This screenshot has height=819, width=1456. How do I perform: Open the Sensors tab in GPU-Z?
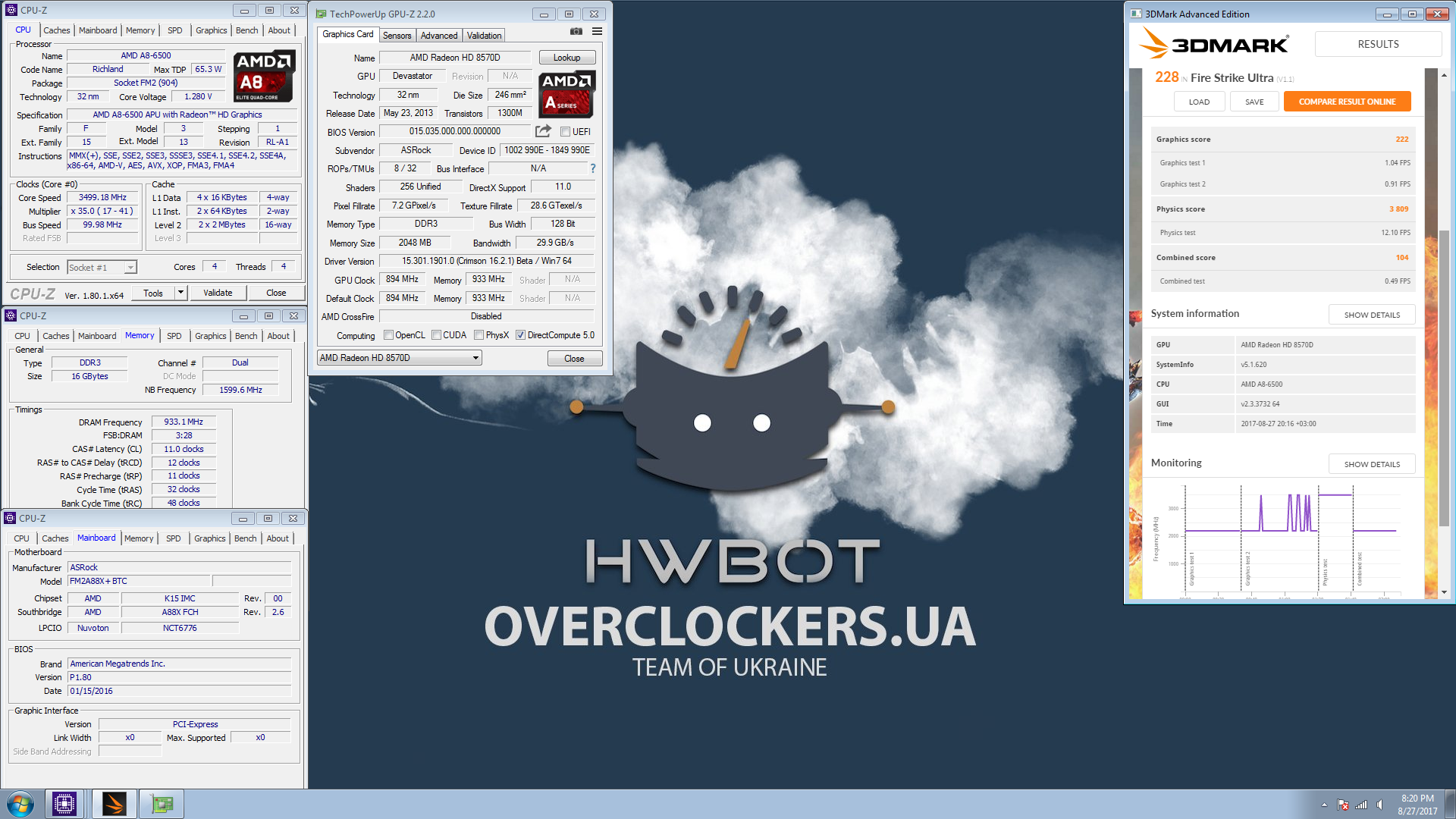coord(397,36)
